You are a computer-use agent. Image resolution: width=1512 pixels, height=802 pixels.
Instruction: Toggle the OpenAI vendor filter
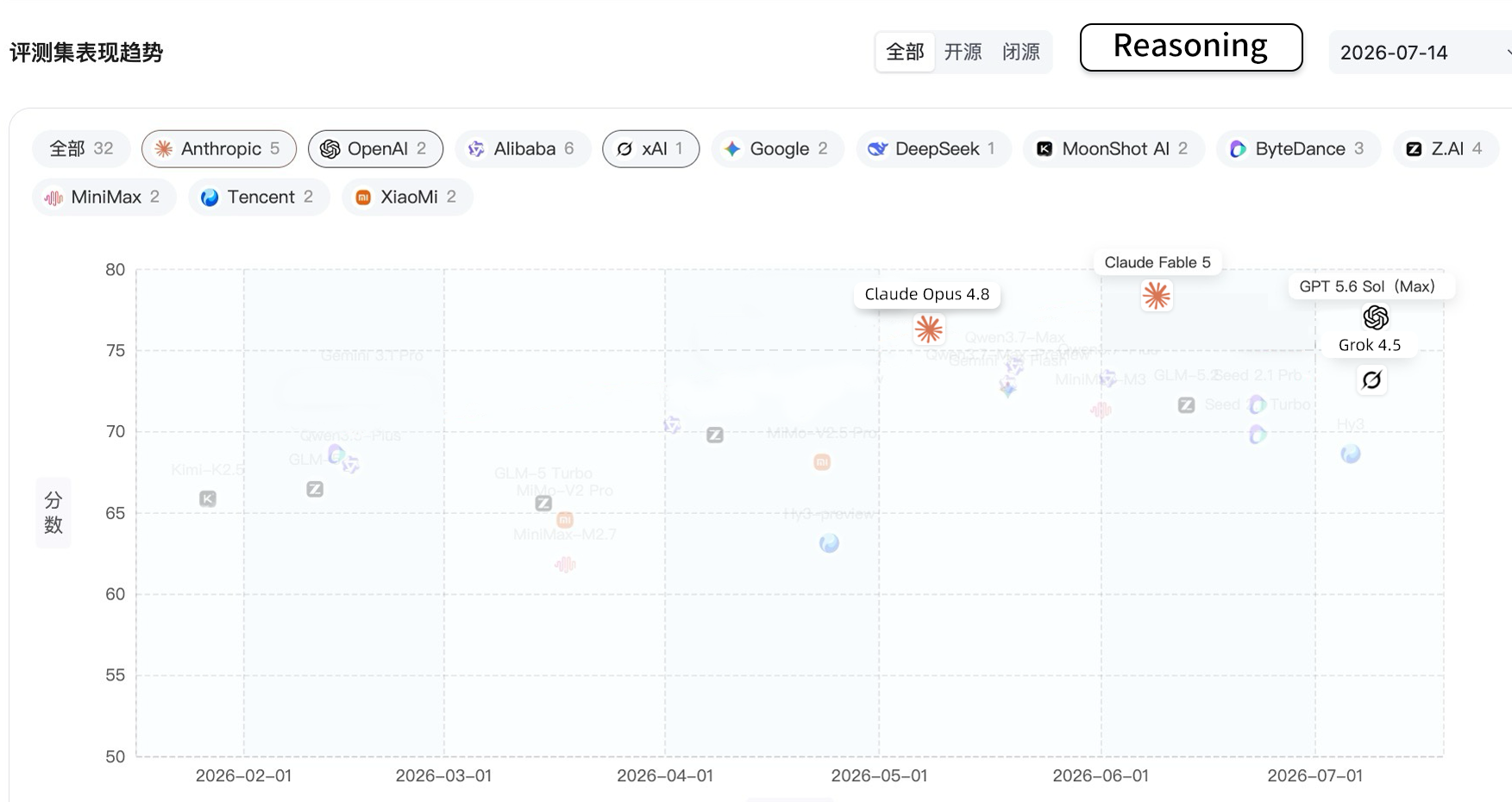375,148
